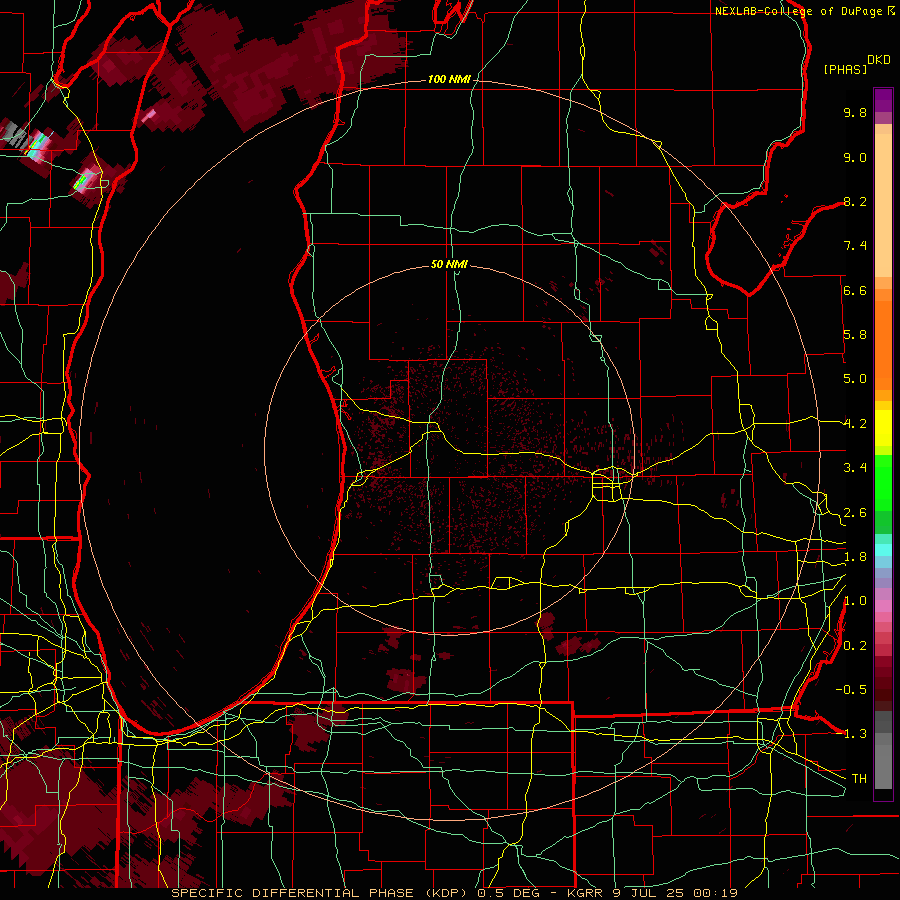The height and width of the screenshot is (900, 900).
Task: Click the 1.0 value on the color scale
Action: tap(855, 601)
